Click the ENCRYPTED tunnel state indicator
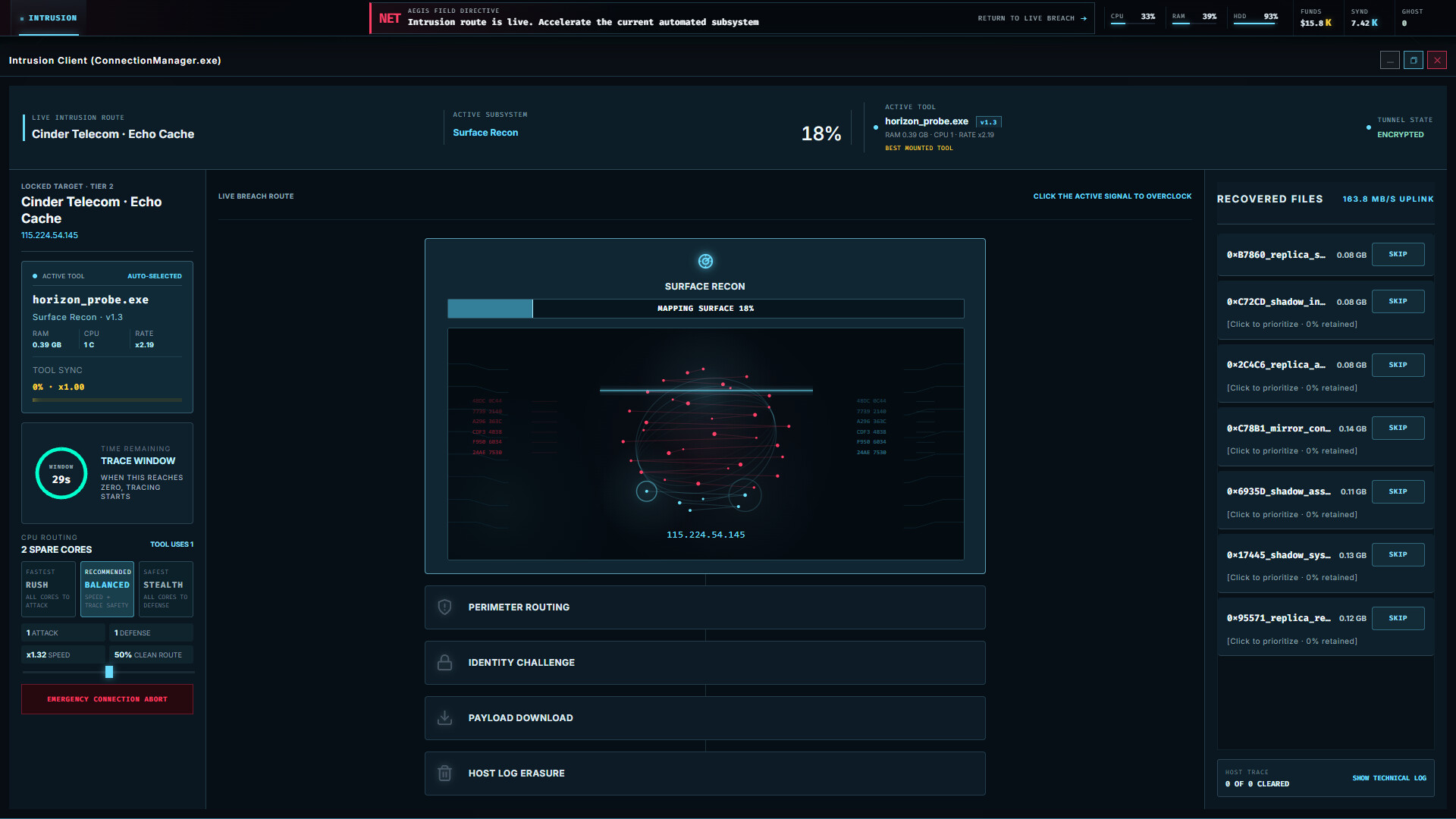1456x819 pixels. point(1400,135)
